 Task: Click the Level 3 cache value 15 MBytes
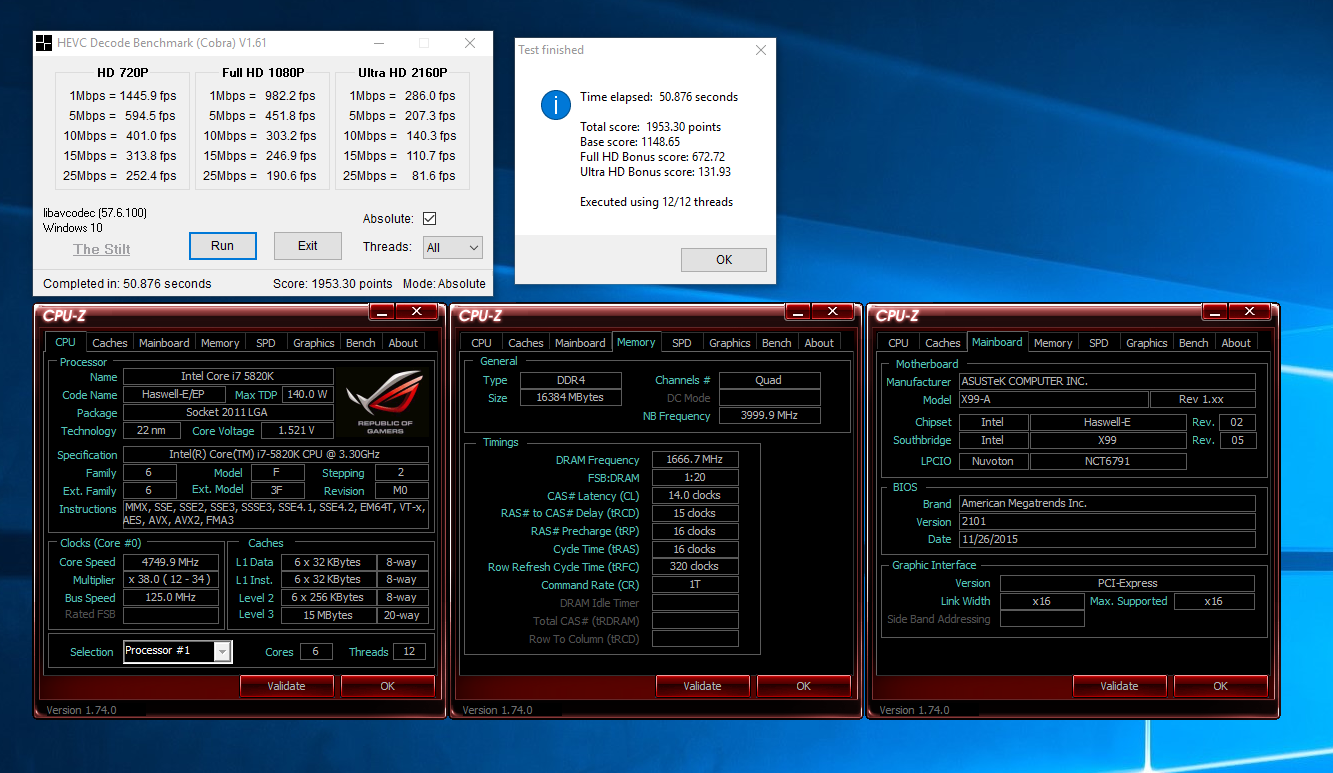point(328,615)
